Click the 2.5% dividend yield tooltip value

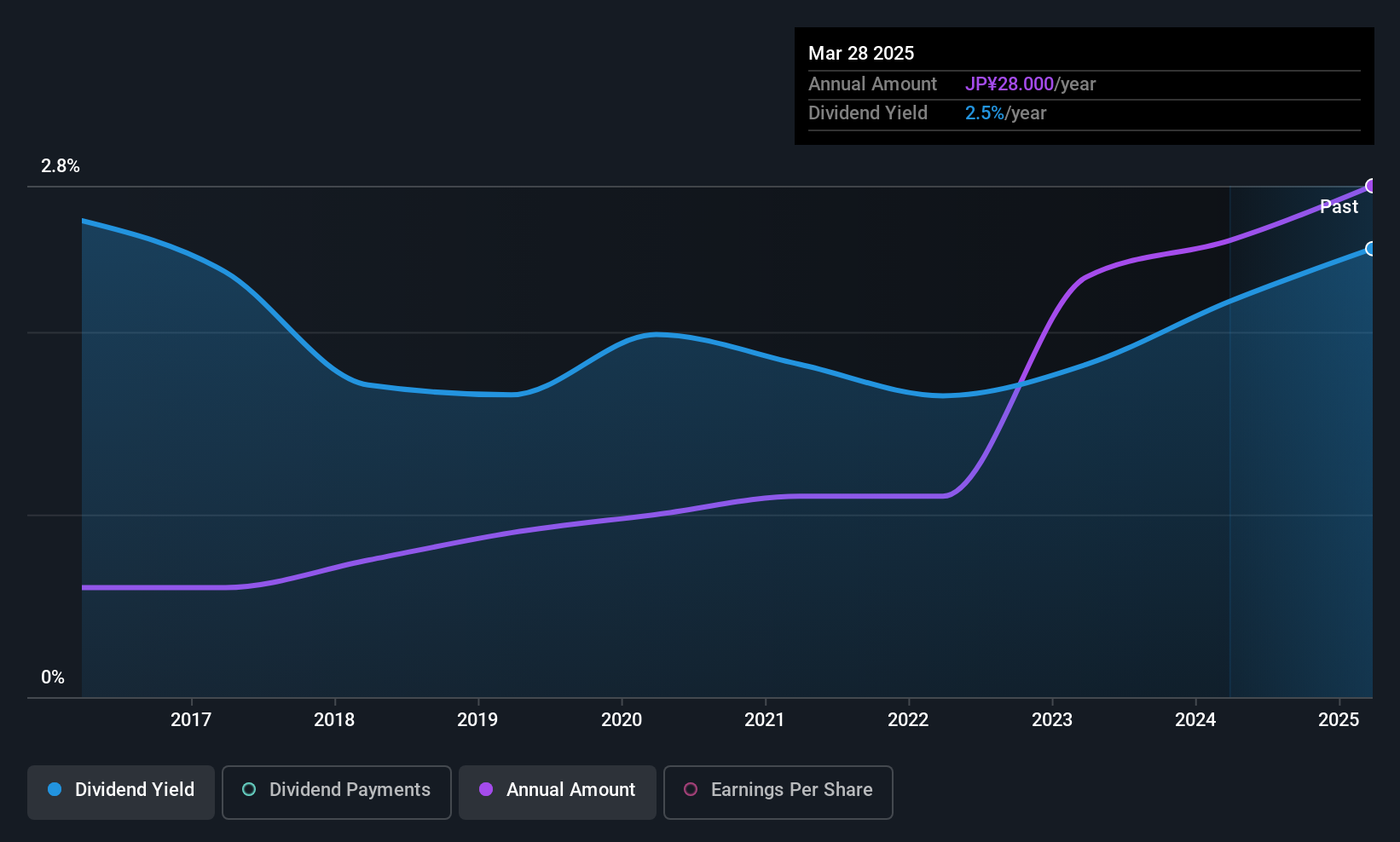pos(985,113)
